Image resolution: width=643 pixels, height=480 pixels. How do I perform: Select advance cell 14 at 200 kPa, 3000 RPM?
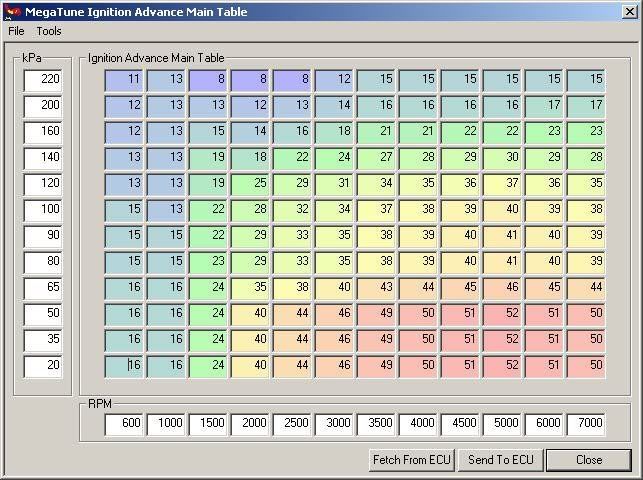(334, 106)
